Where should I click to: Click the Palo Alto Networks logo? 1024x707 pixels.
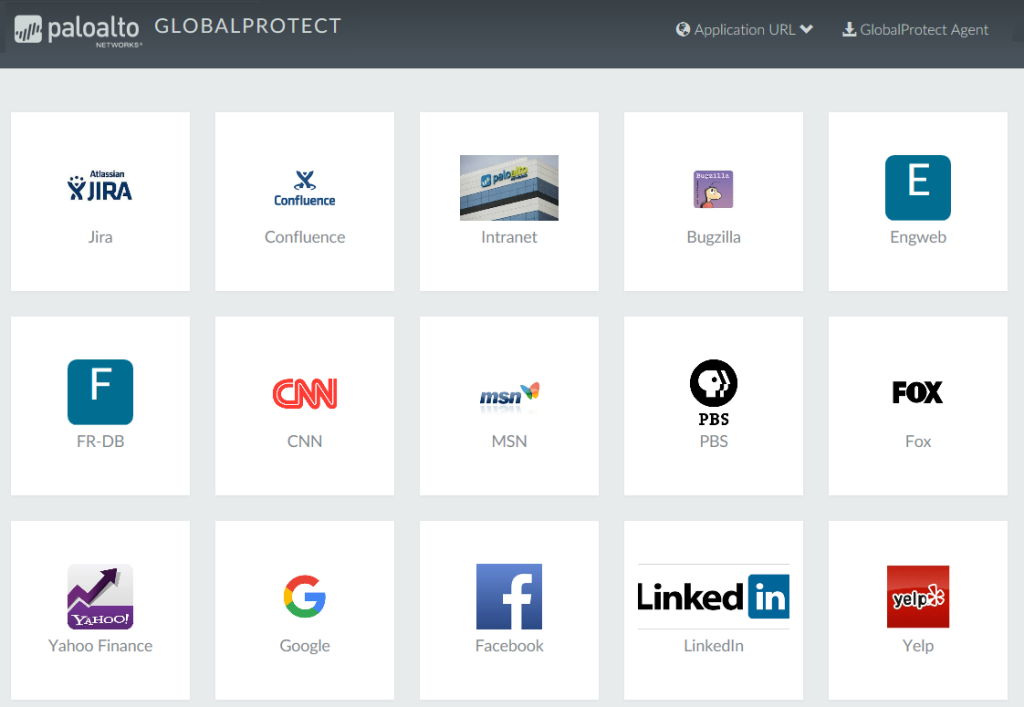(x=75, y=29)
